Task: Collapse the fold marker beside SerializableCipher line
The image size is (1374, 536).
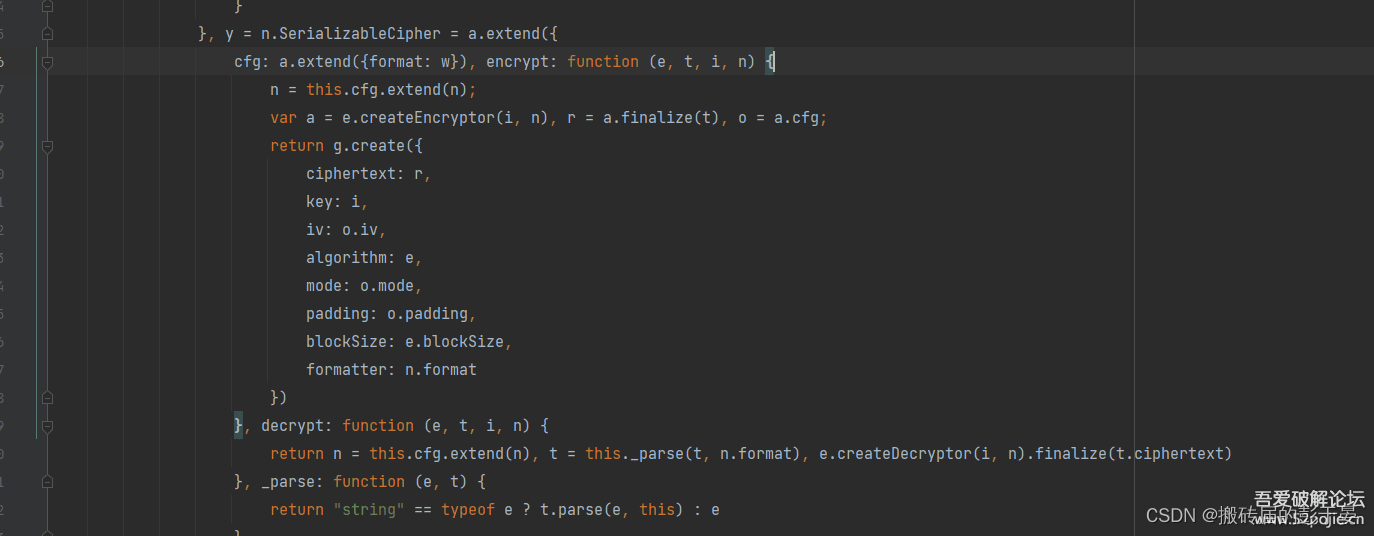Action: click(47, 34)
